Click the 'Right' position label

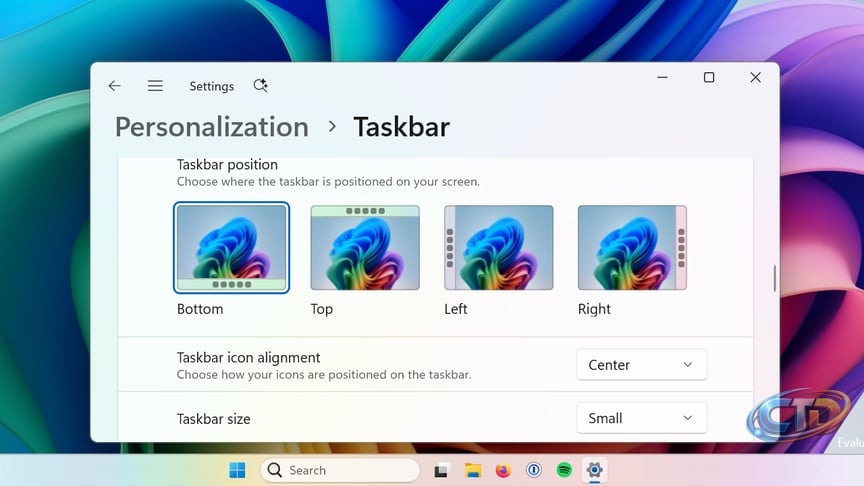(594, 309)
